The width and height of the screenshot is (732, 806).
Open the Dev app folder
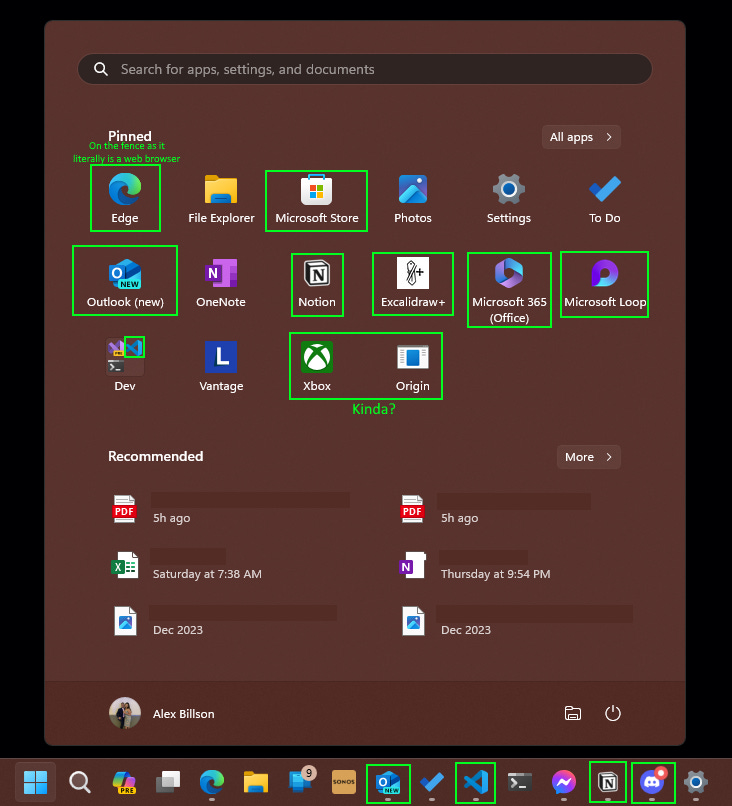coord(125,365)
